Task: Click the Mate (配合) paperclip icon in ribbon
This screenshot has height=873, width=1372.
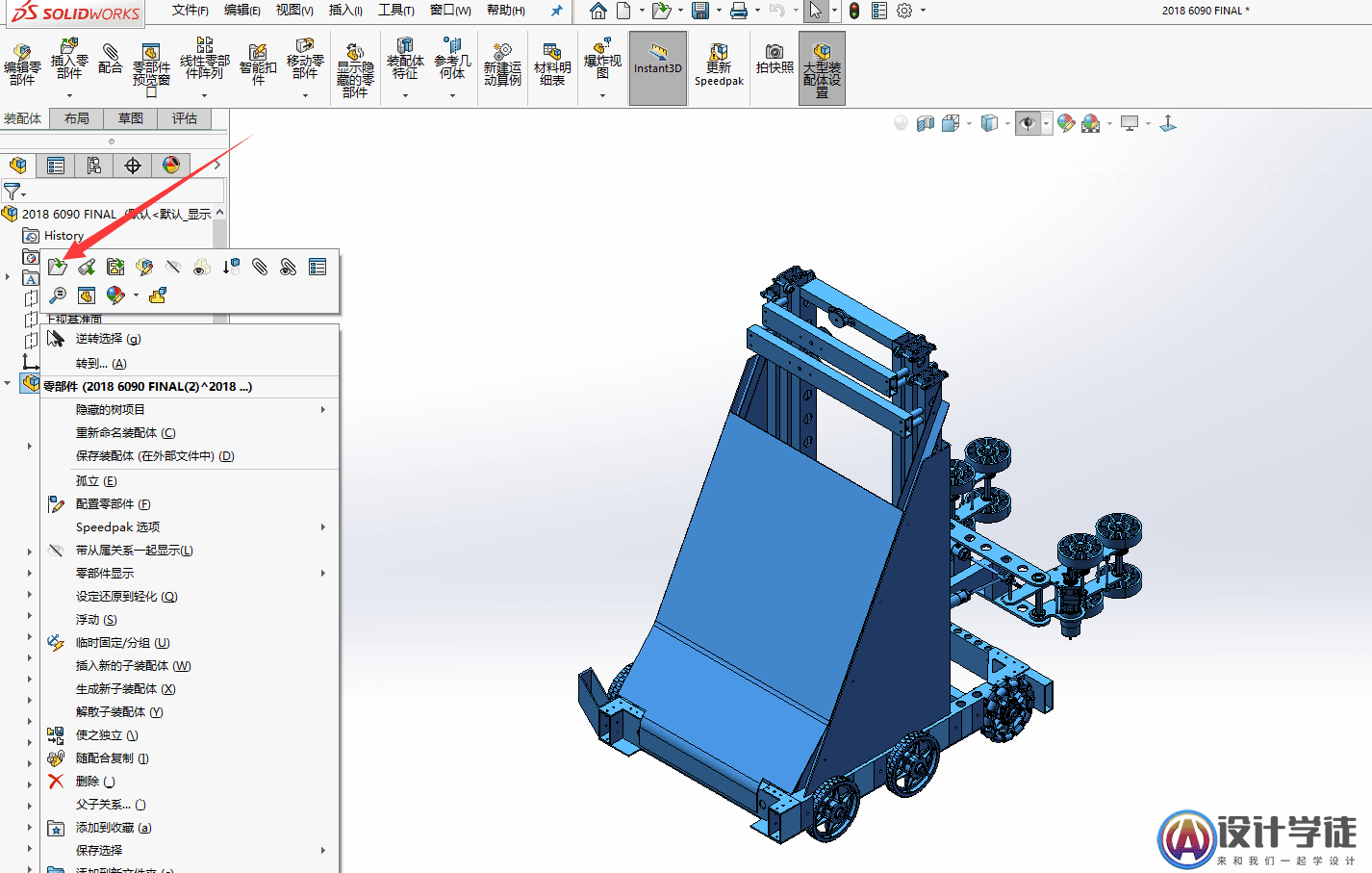Action: click(x=111, y=58)
